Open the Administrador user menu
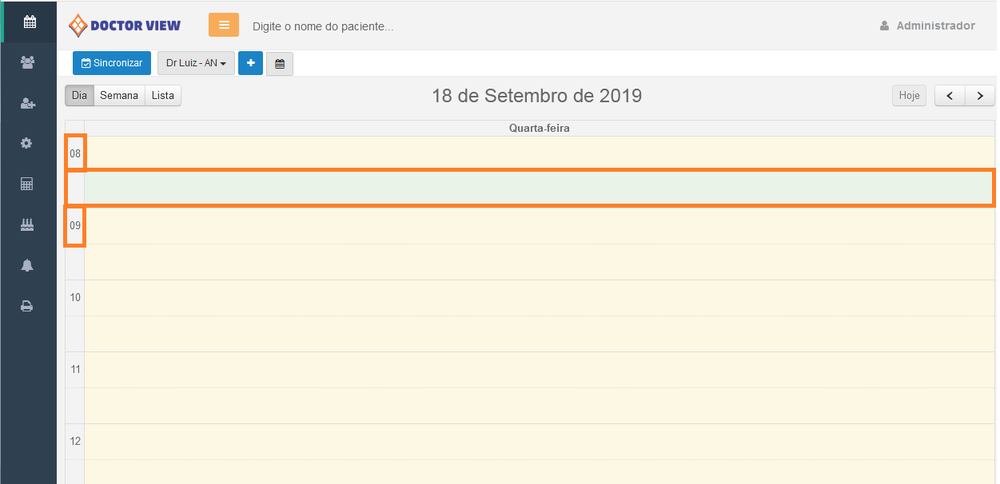Viewport: 1000px width, 484px height. click(927, 26)
